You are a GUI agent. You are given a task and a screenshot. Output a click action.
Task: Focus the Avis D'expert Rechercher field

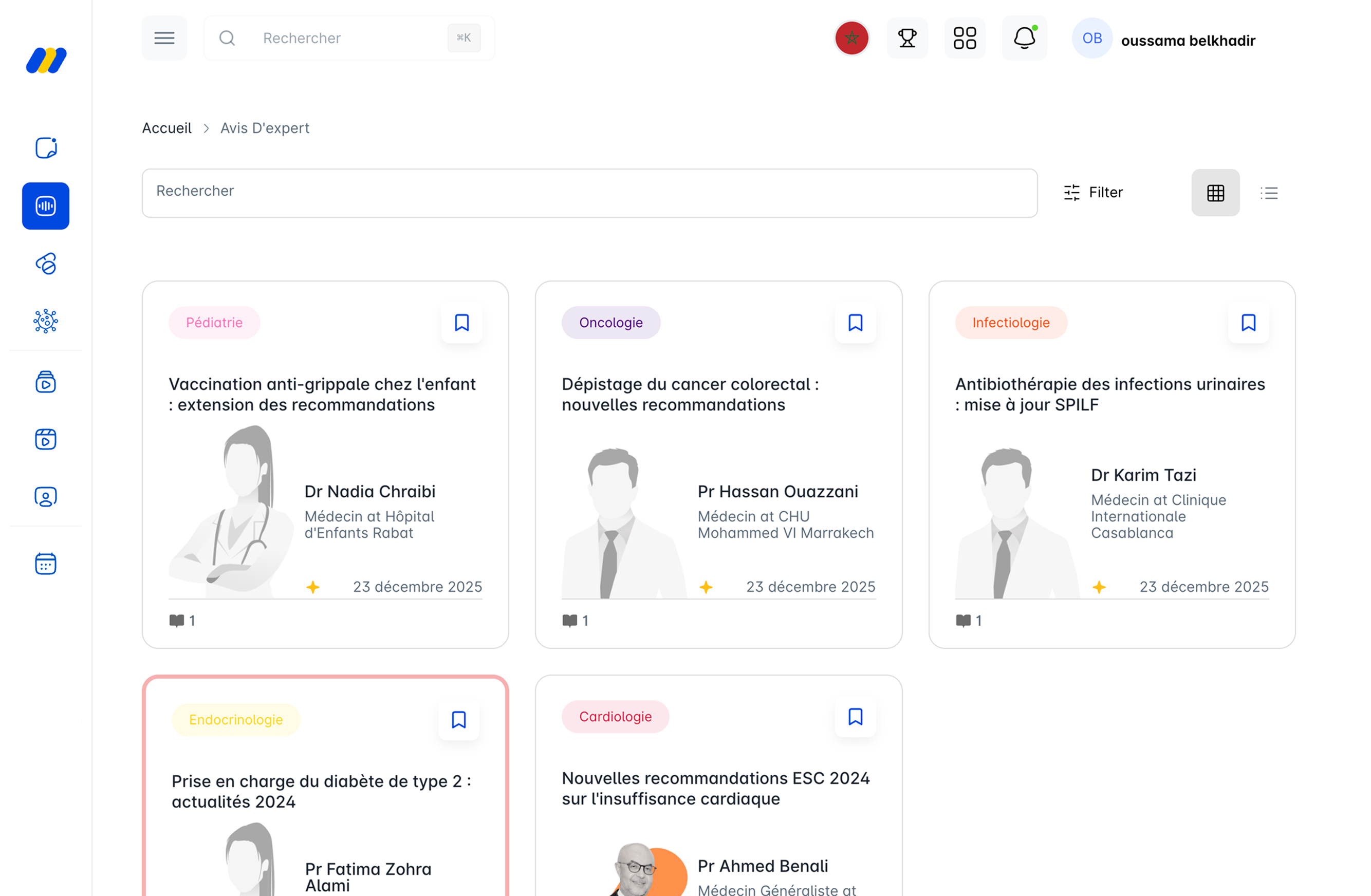[589, 193]
